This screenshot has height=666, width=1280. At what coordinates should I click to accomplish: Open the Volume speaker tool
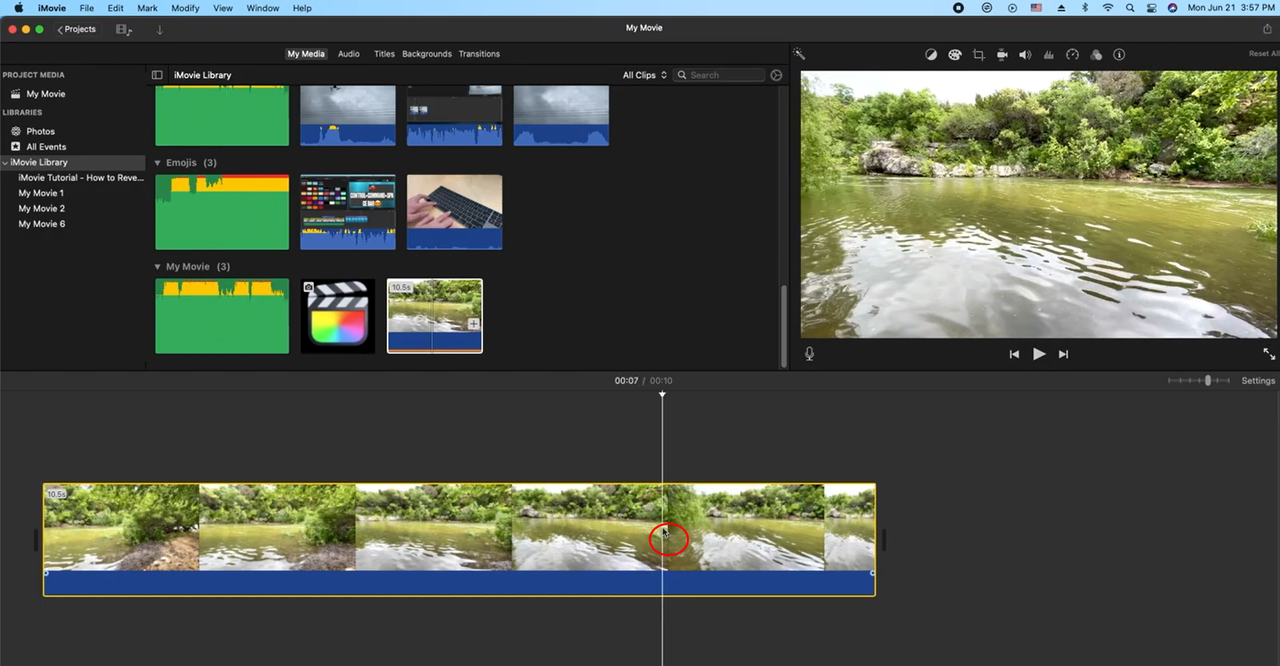click(1025, 55)
